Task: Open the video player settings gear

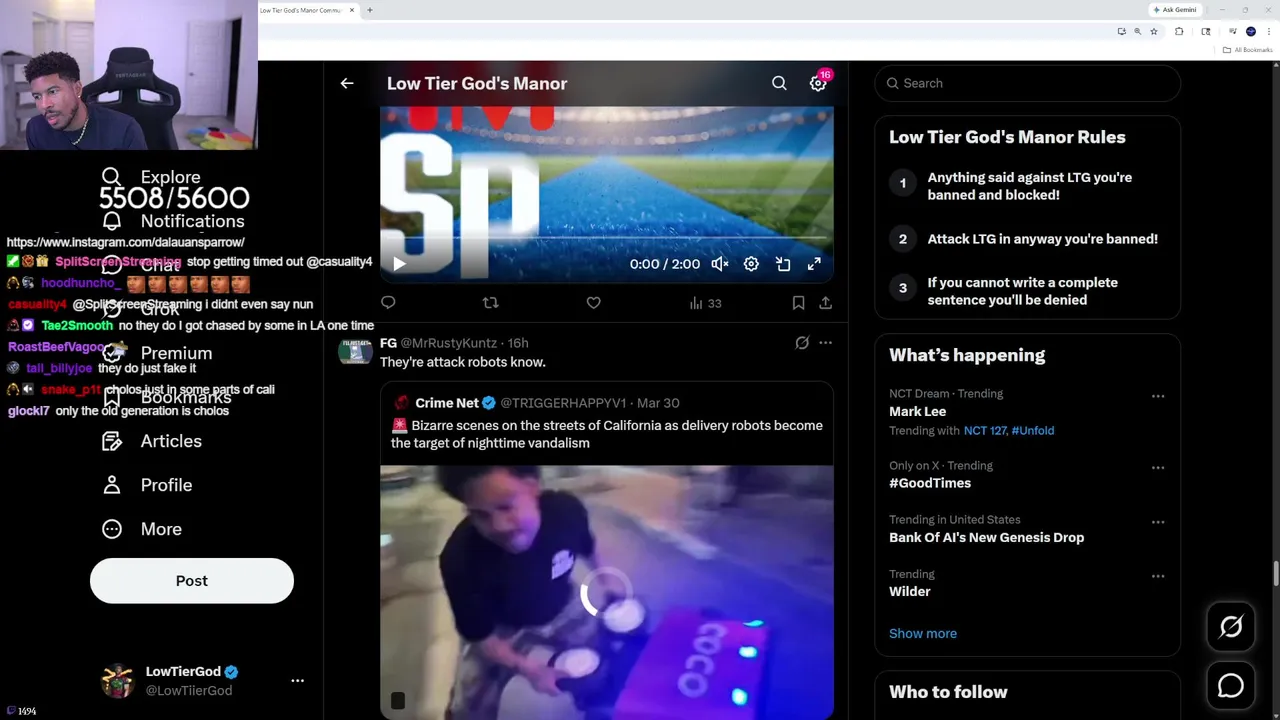Action: [x=751, y=264]
